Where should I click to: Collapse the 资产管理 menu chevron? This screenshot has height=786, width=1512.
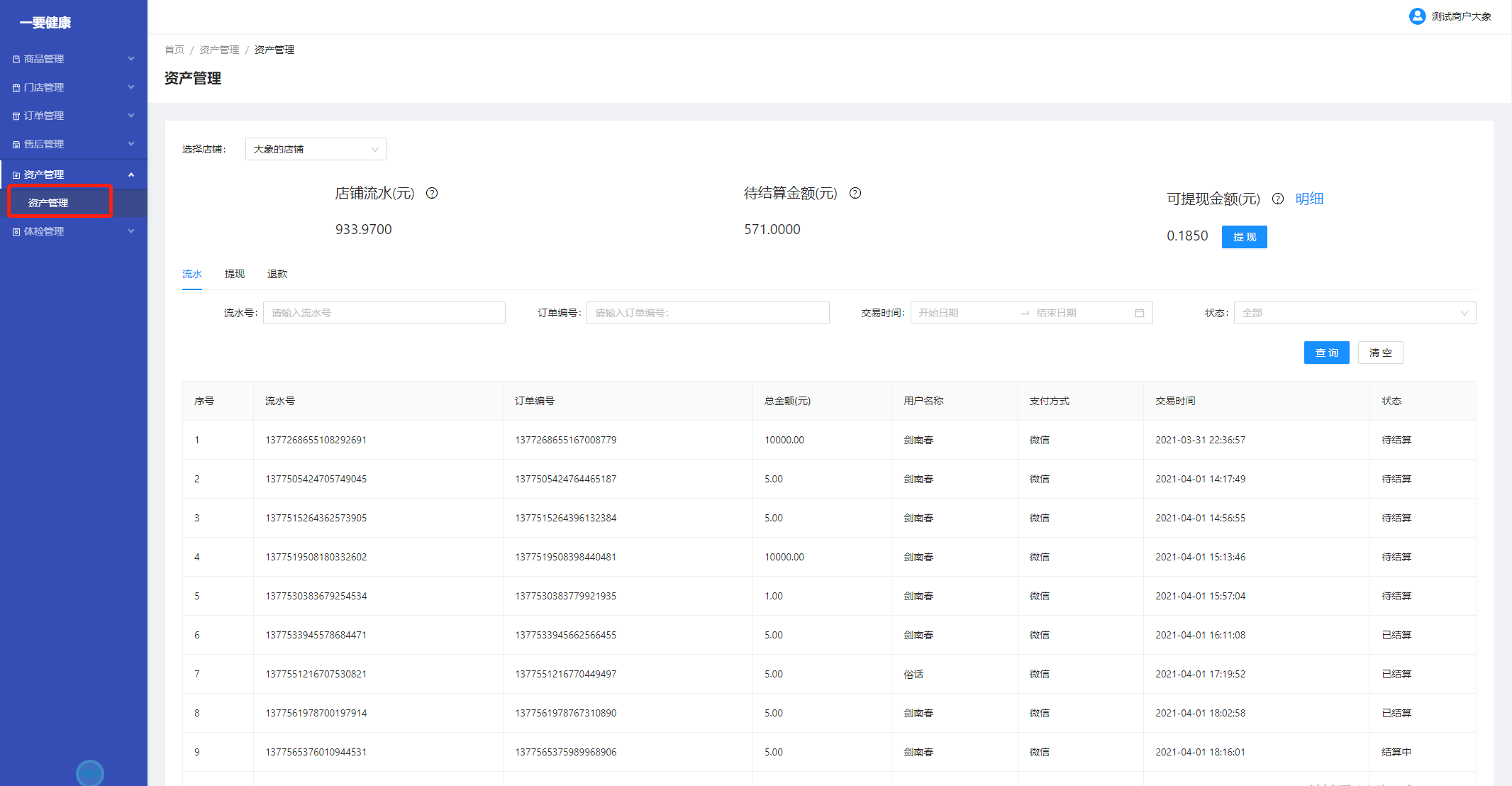pyautogui.click(x=131, y=175)
